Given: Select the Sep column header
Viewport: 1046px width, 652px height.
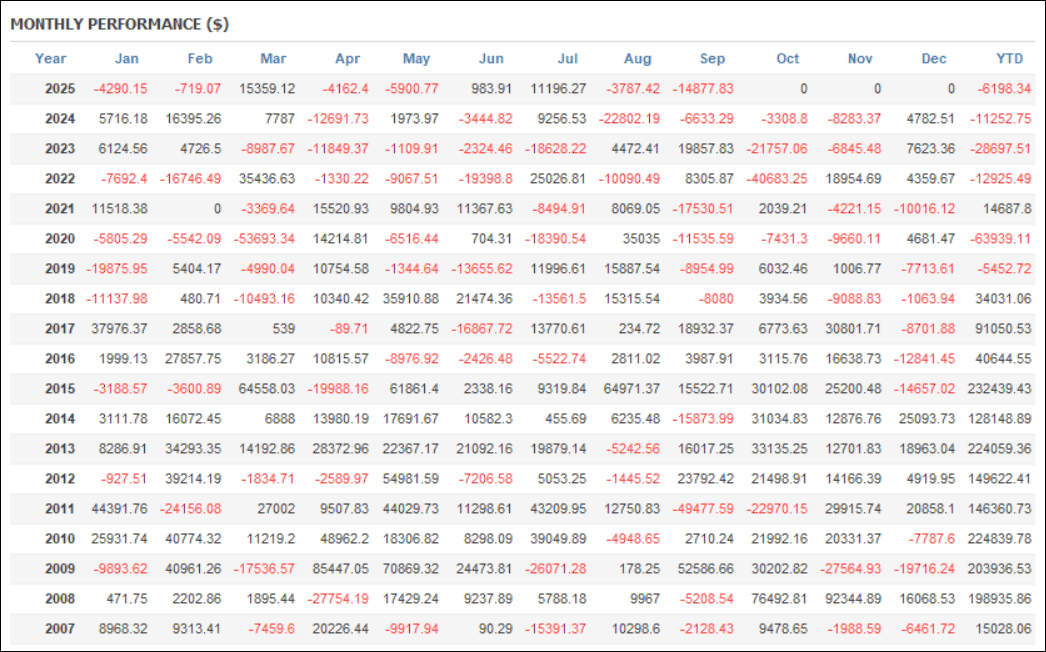Looking at the screenshot, I should (x=713, y=58).
